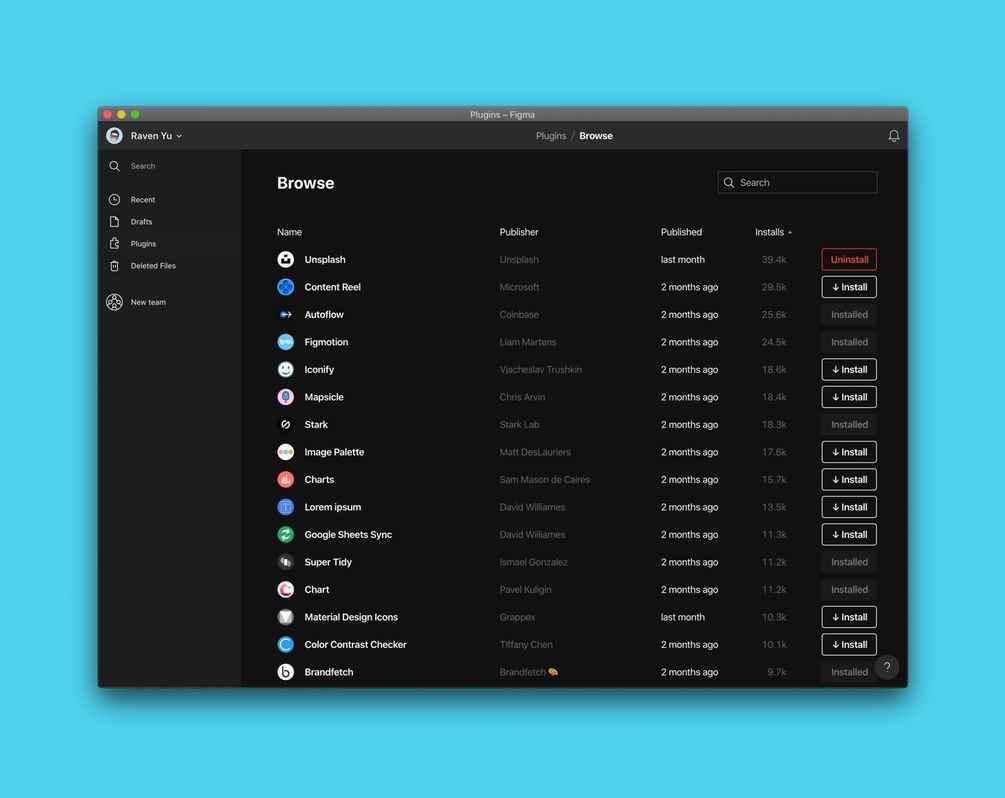Click Installed button for Stark
The width and height of the screenshot is (1005, 798).
849,425
